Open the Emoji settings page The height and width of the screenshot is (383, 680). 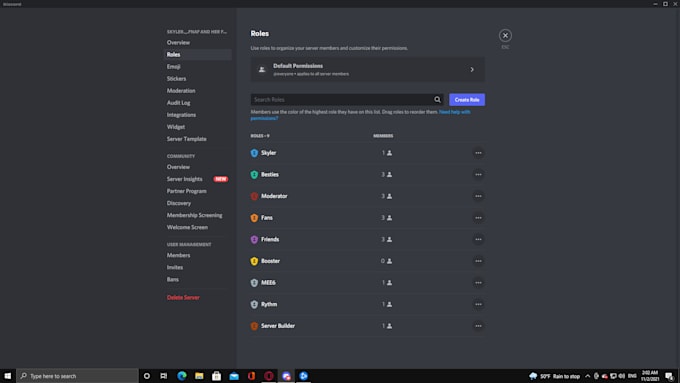[173, 67]
